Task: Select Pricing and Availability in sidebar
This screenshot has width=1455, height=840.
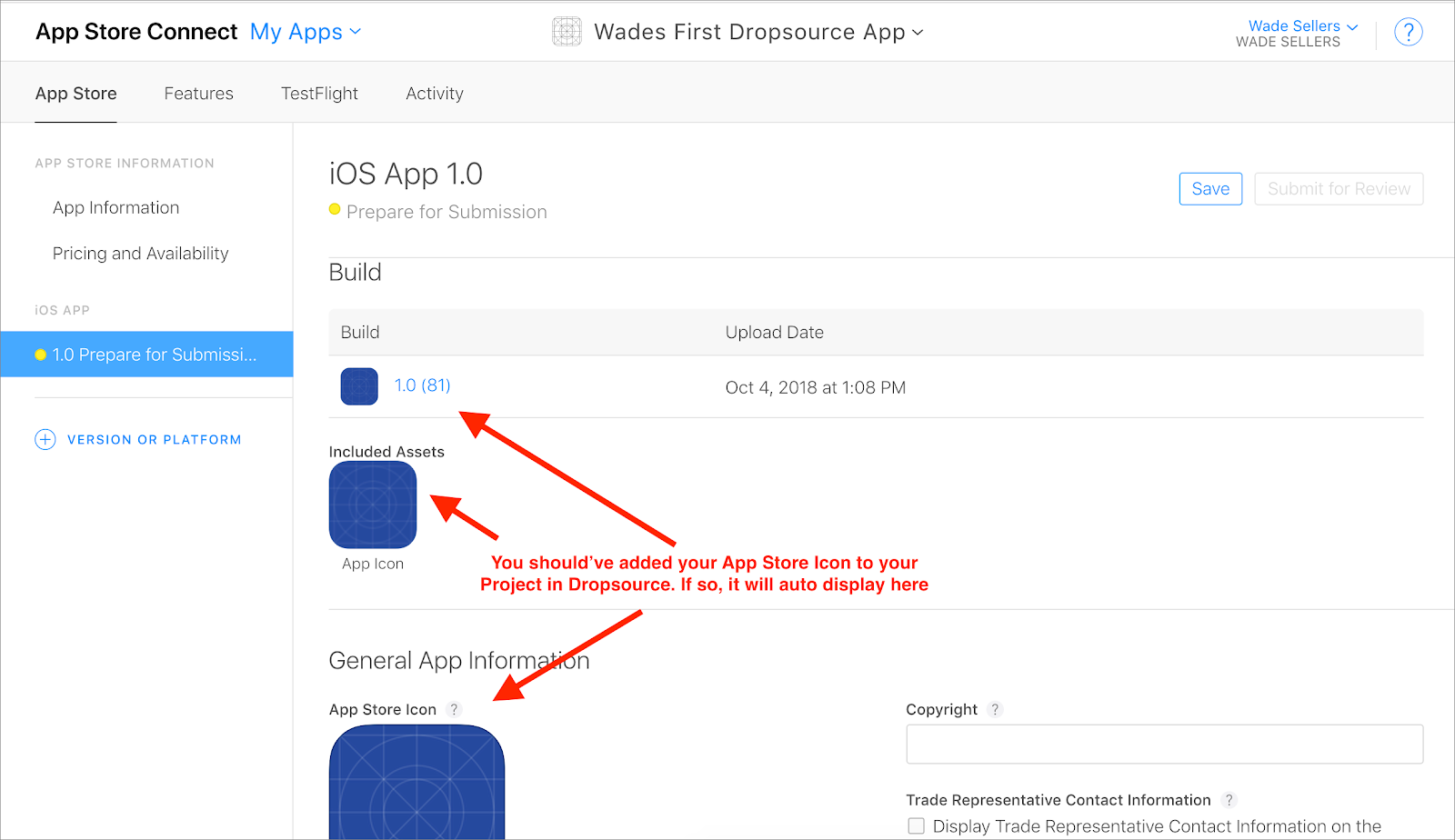Action: tap(140, 254)
